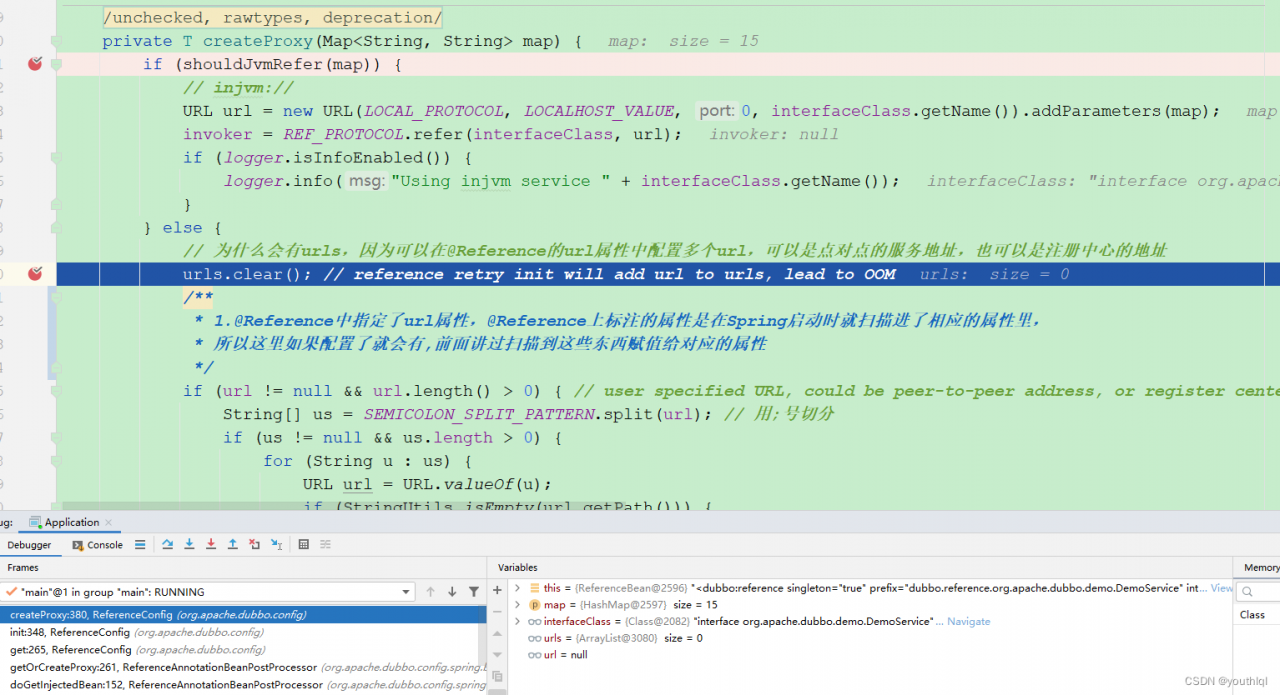
Task: Switch to the Debugger tab
Action: (29, 545)
